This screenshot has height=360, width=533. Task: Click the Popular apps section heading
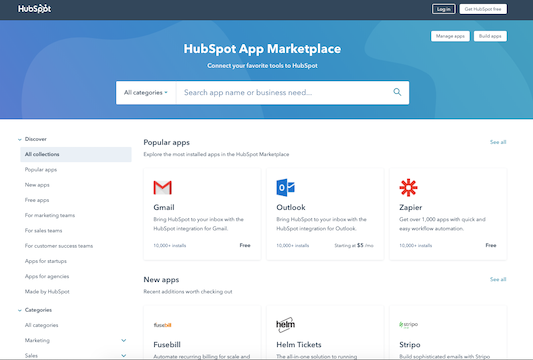[167, 142]
